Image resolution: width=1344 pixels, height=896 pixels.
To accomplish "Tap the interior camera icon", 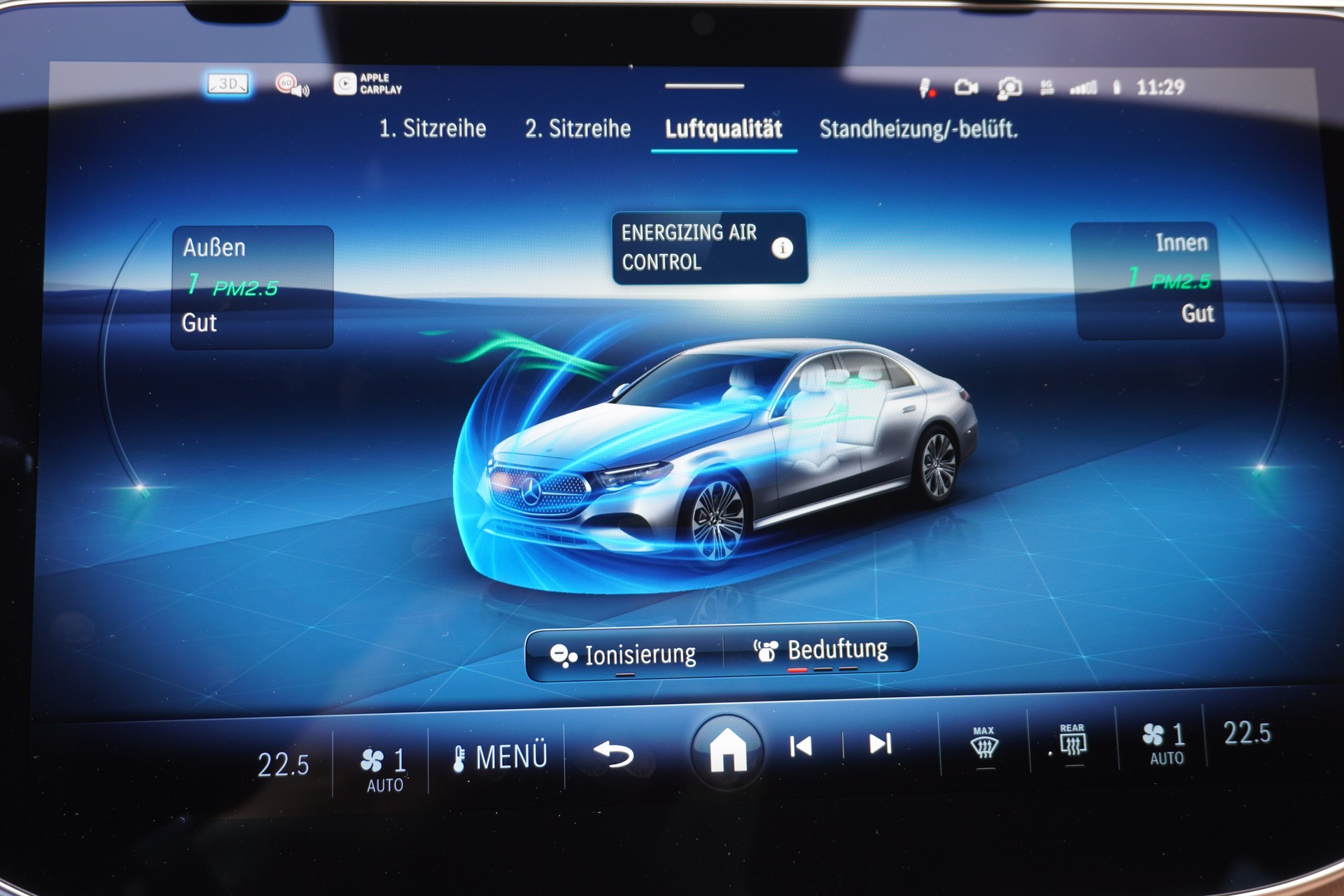I will click(1009, 87).
